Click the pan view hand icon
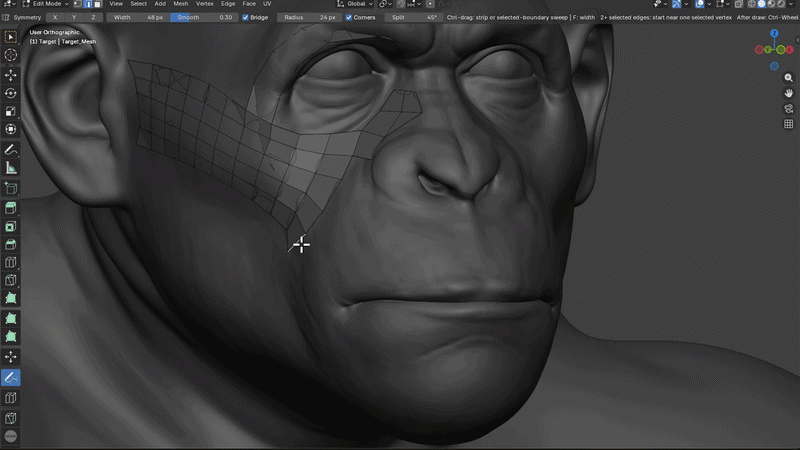This screenshot has height=450, width=800. pos(788,93)
